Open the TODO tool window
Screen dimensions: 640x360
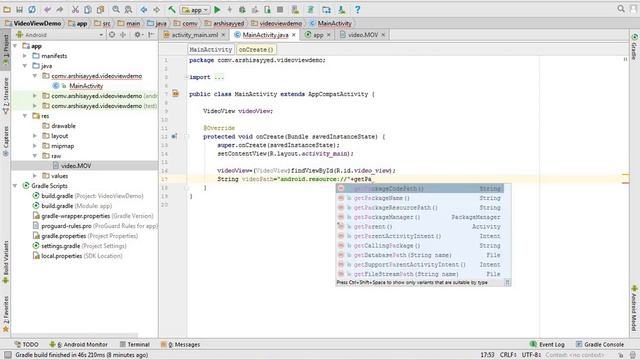pyautogui.click(x=27, y=344)
